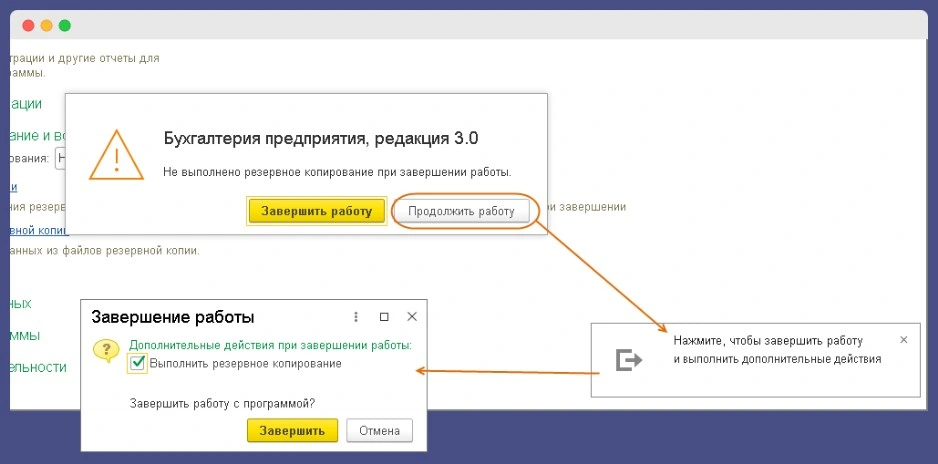Screen dimensions: 938x464
Task: Click the input field left of the warning dialog
Action: coord(61,158)
